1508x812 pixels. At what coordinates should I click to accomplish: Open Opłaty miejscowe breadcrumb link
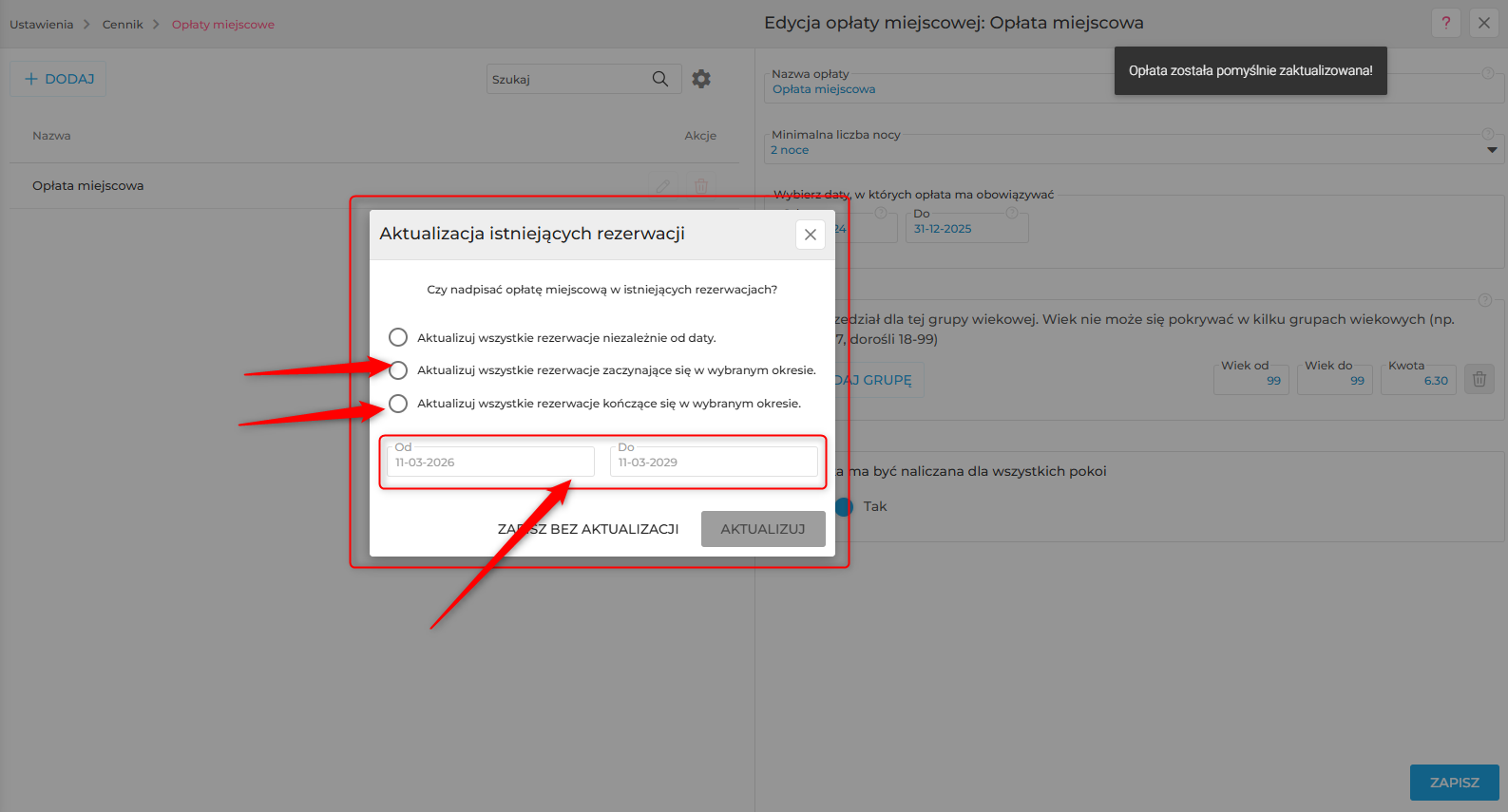click(223, 25)
